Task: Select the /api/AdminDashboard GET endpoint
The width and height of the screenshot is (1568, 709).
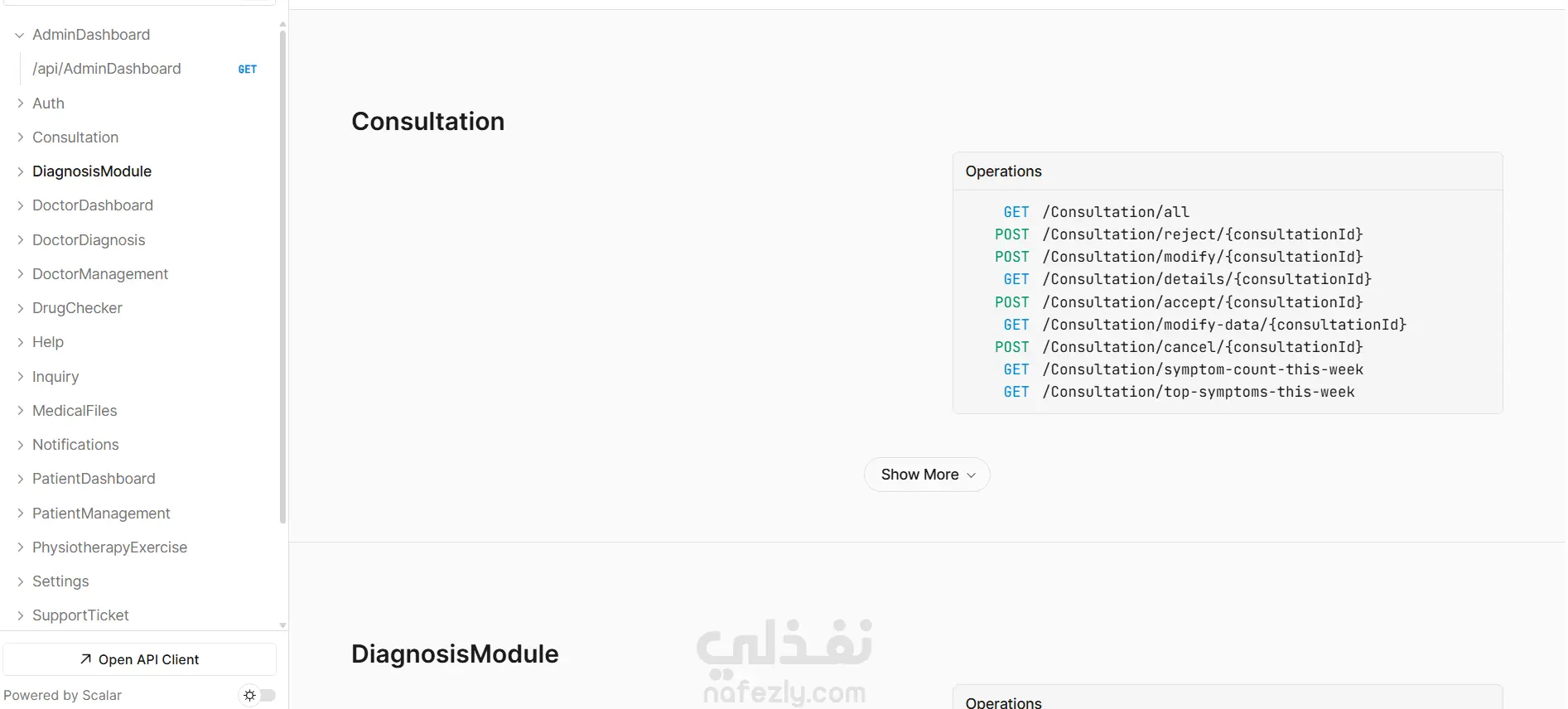Action: (144, 69)
